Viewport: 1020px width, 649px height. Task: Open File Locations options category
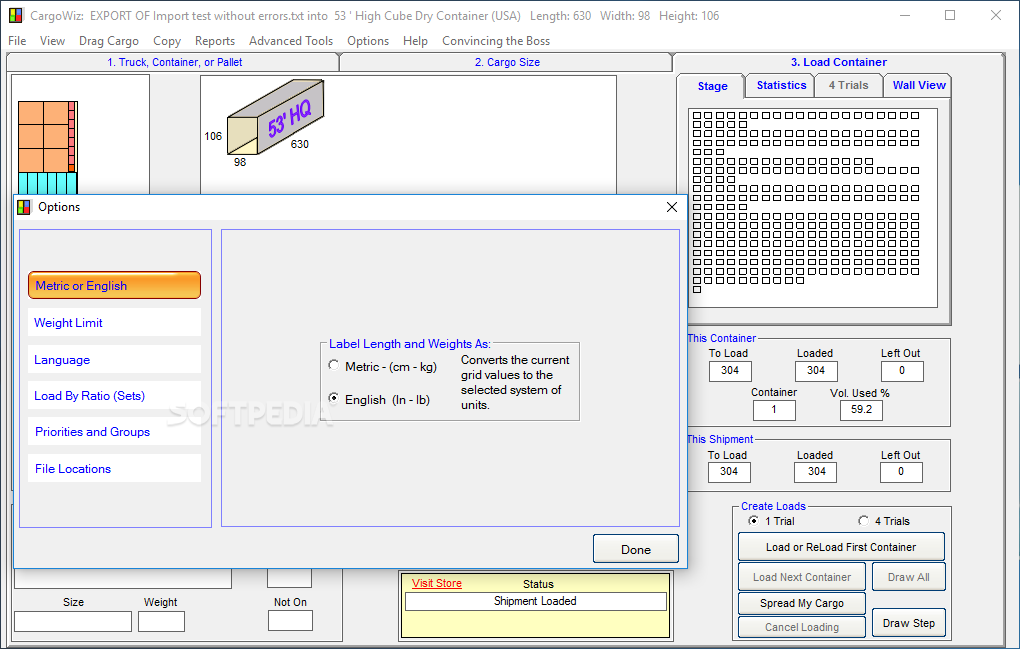tap(114, 469)
